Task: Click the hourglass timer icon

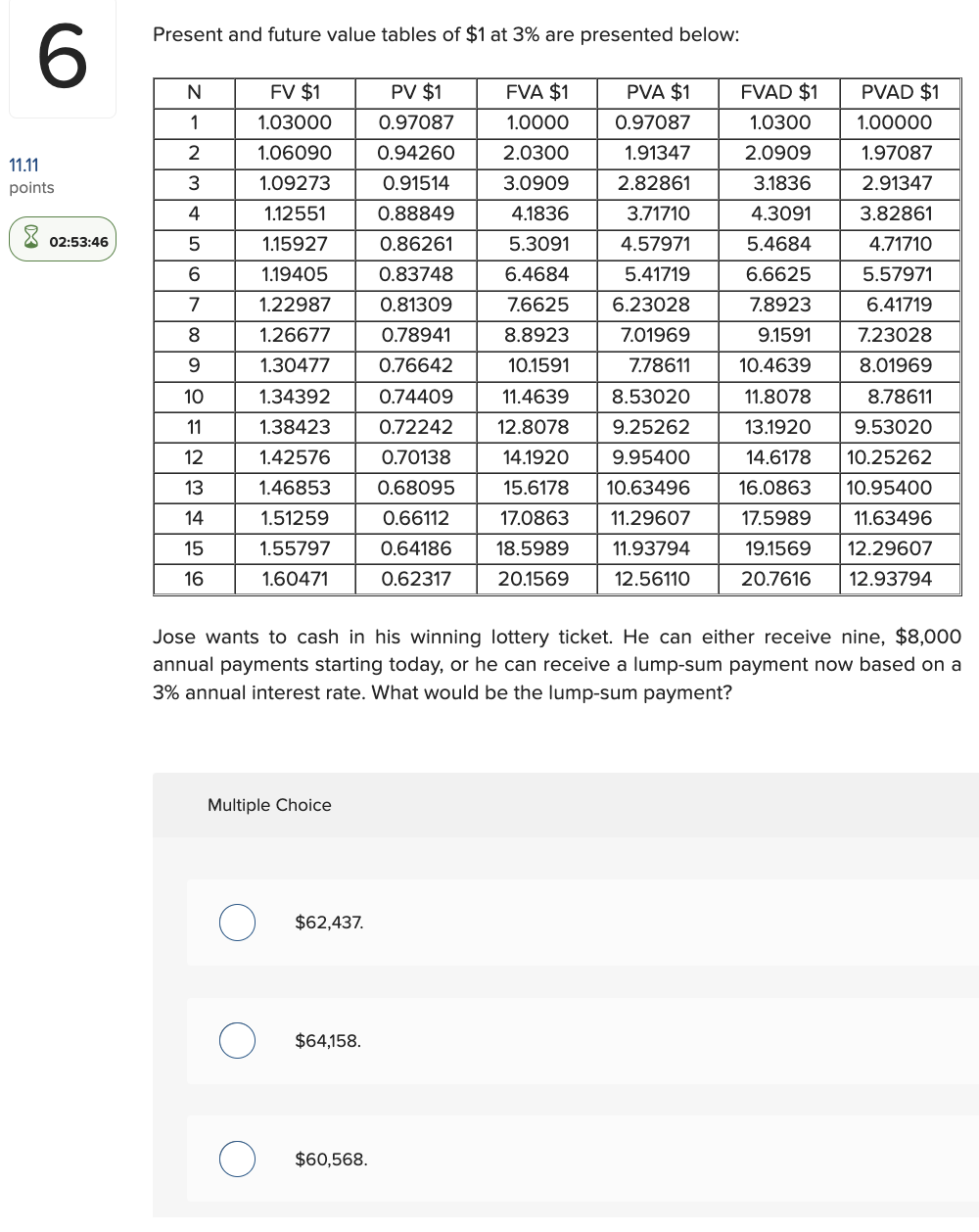Action: (x=32, y=238)
